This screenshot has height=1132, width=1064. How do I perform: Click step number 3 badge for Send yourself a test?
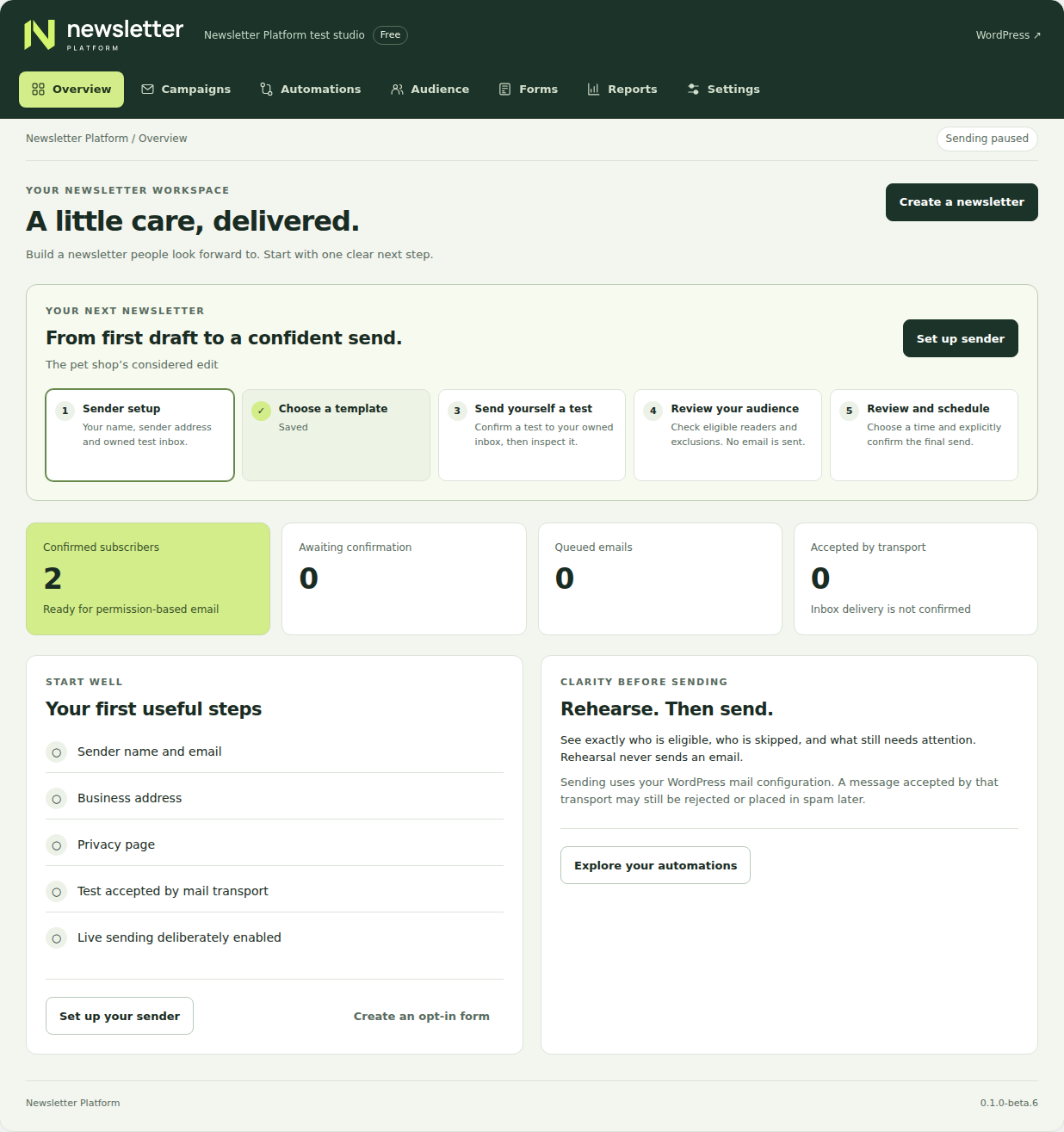(x=457, y=411)
